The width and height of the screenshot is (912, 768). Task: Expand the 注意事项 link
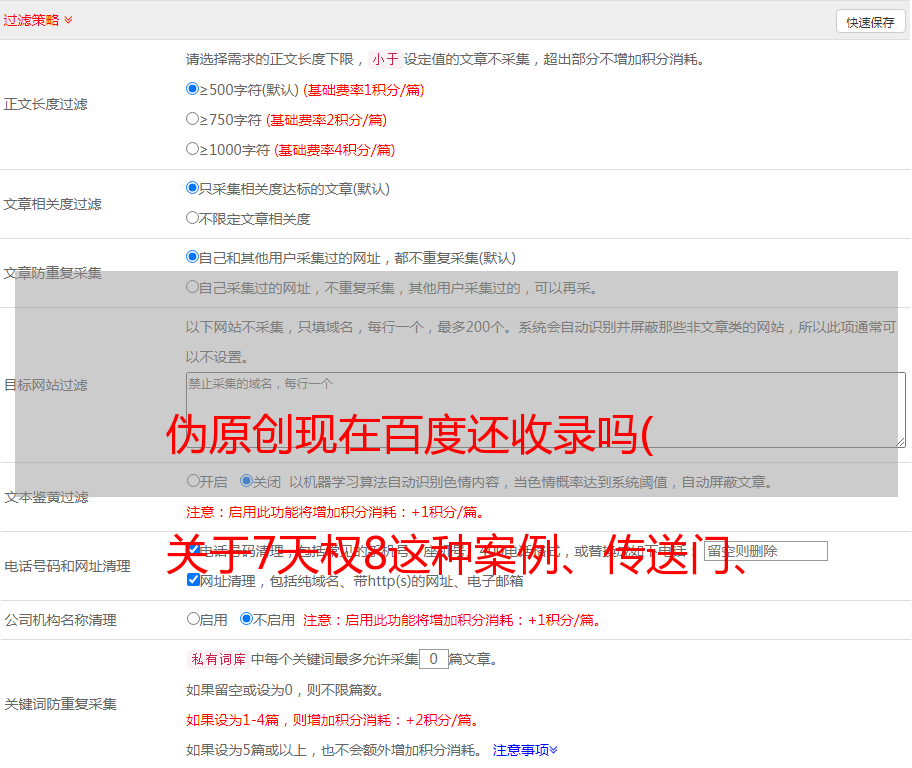click(525, 750)
